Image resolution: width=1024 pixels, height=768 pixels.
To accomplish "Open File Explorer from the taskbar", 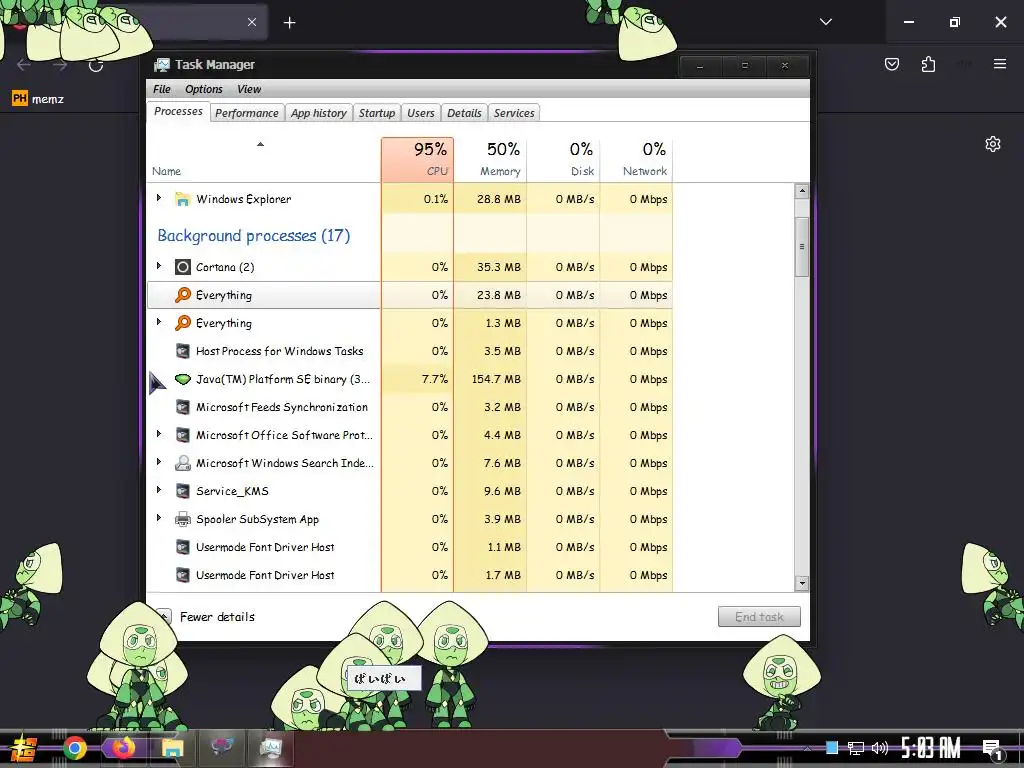I will 172,748.
